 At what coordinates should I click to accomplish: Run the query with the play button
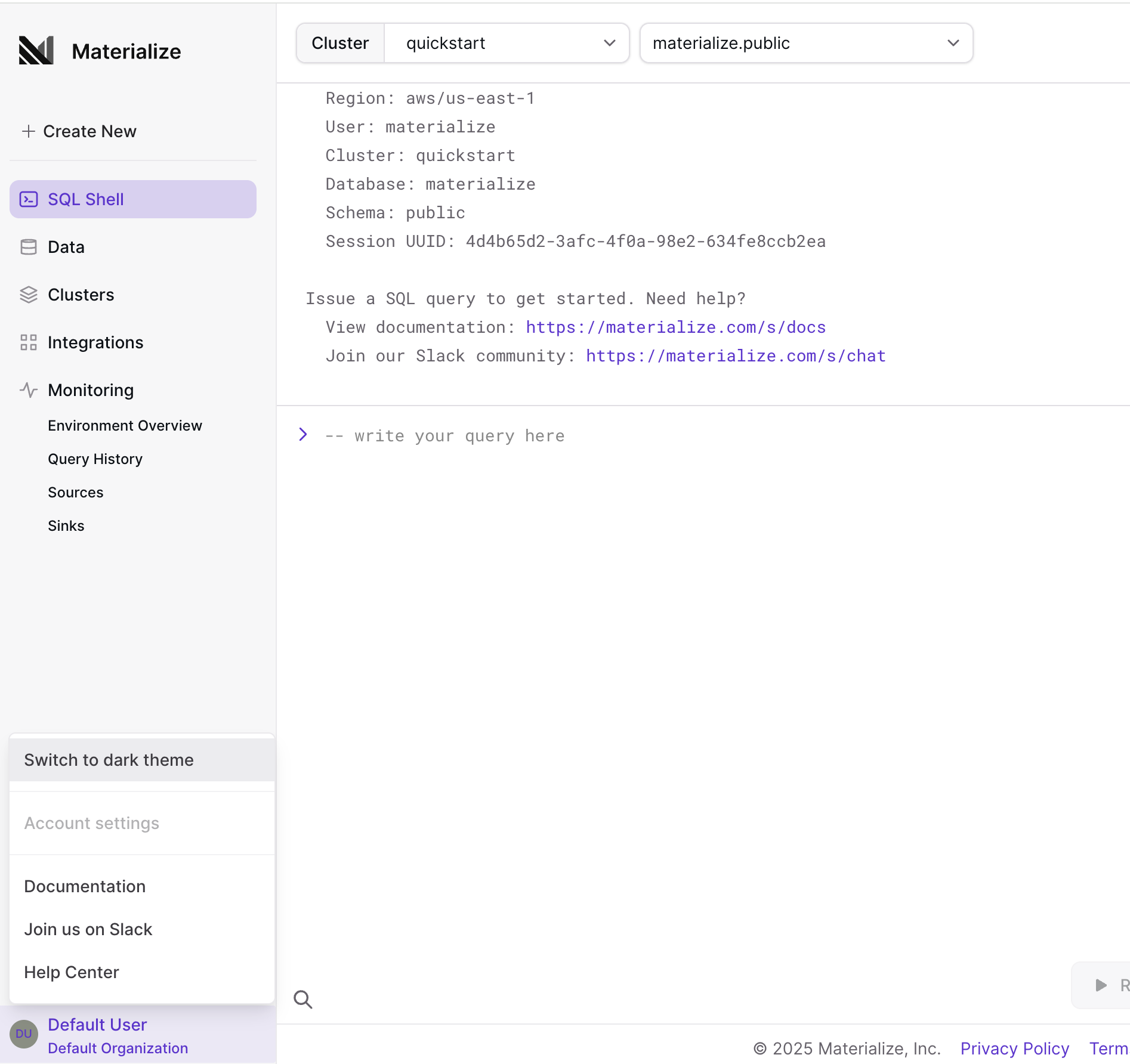tap(1100, 985)
